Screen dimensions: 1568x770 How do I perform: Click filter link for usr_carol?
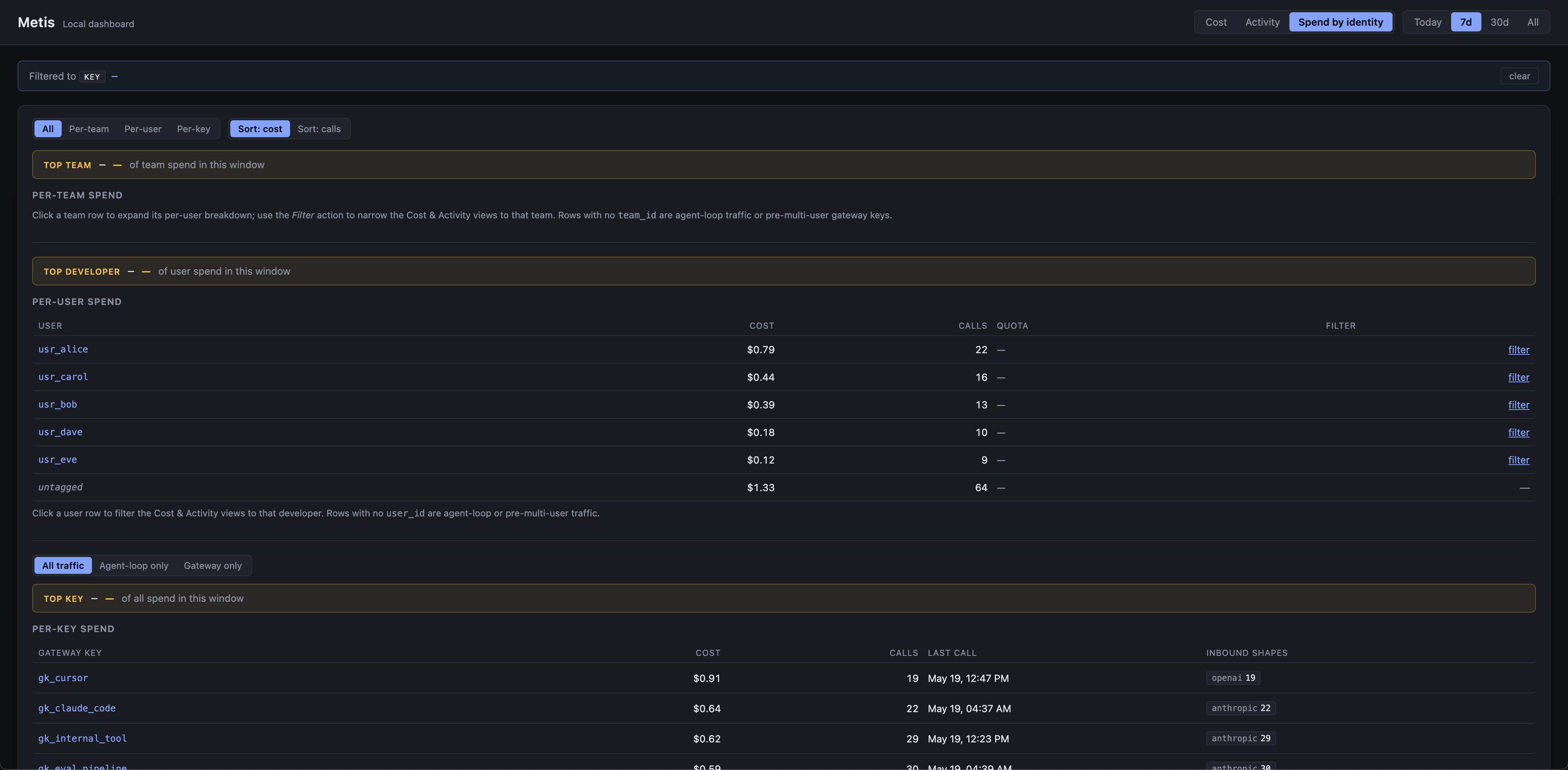click(1519, 377)
